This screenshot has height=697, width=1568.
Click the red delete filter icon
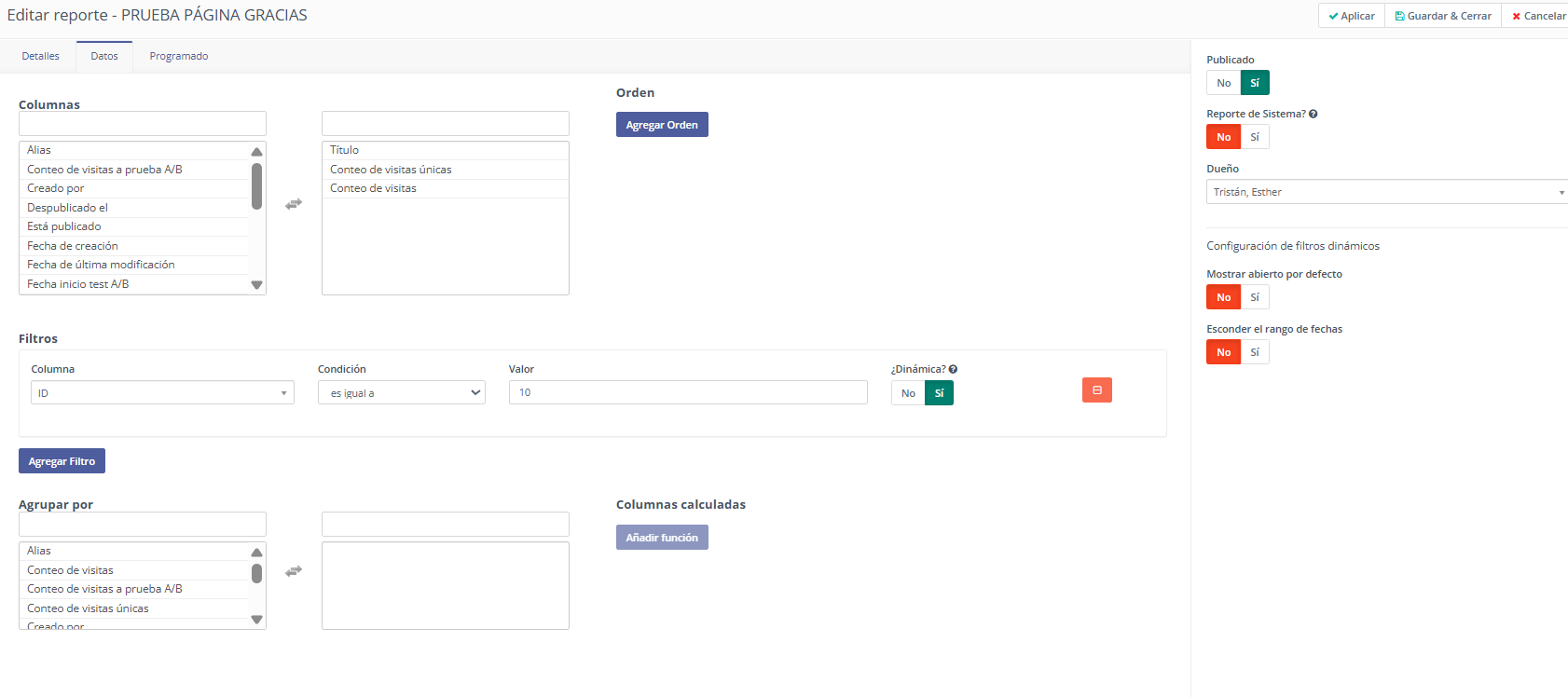(x=1096, y=390)
